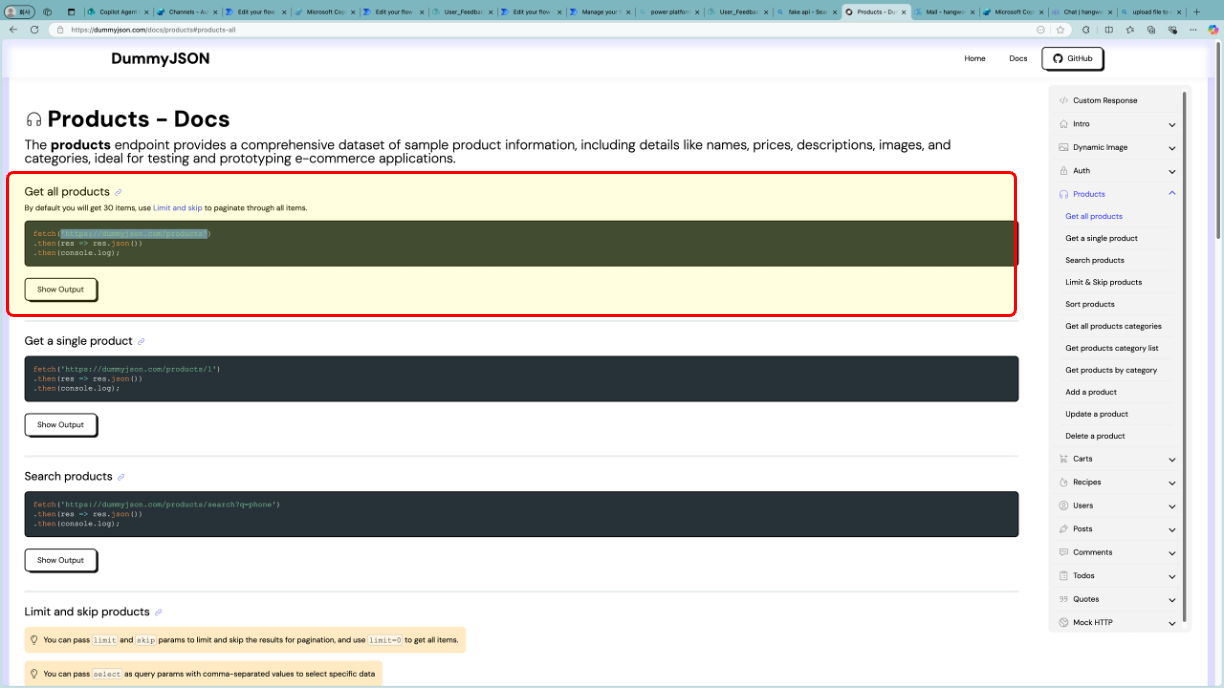This screenshot has height=688, width=1224.
Task: Expand the Mock HTTP section chevron
Action: 1172,623
